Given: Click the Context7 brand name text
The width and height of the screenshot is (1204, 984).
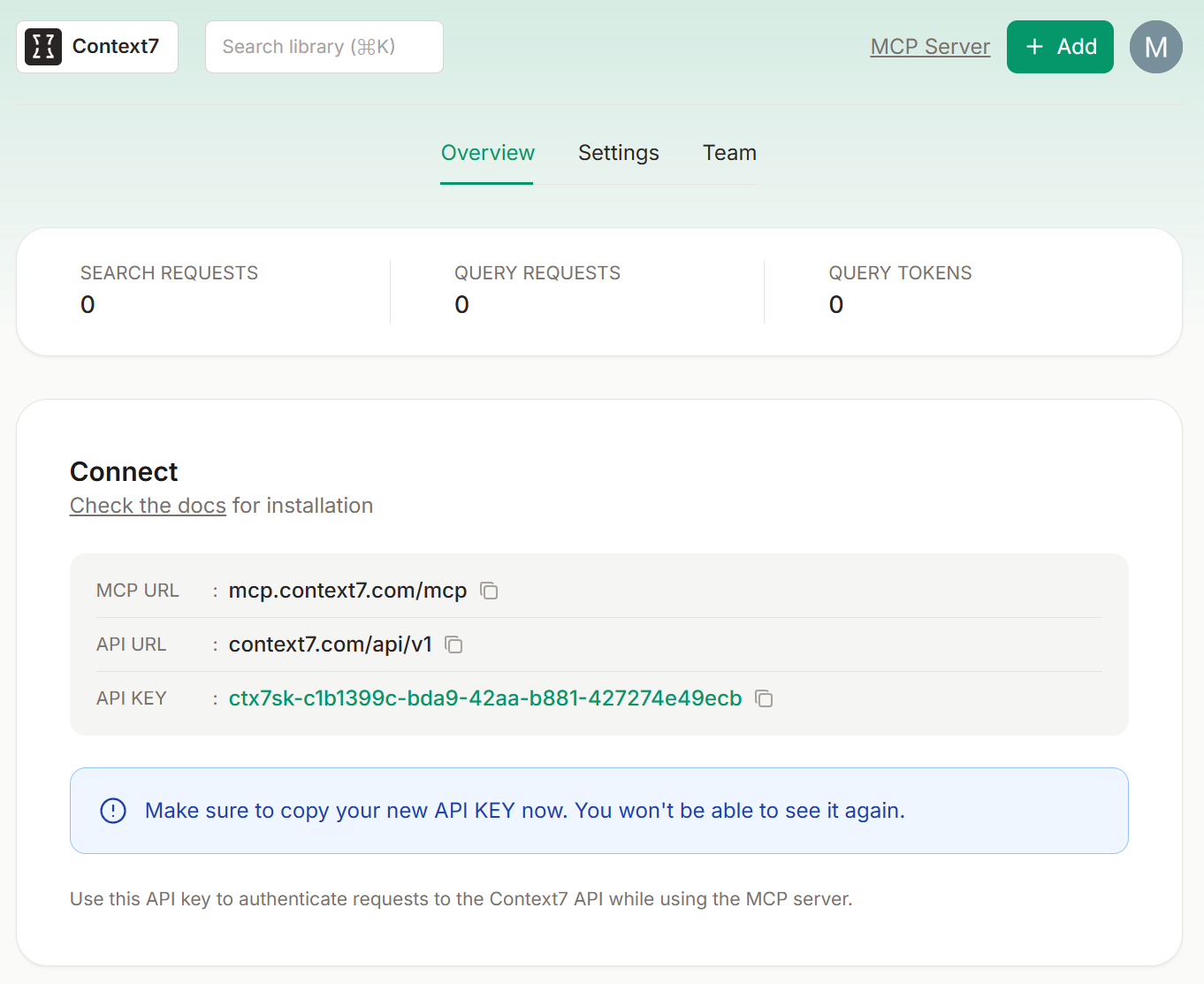Looking at the screenshot, I should 116,46.
